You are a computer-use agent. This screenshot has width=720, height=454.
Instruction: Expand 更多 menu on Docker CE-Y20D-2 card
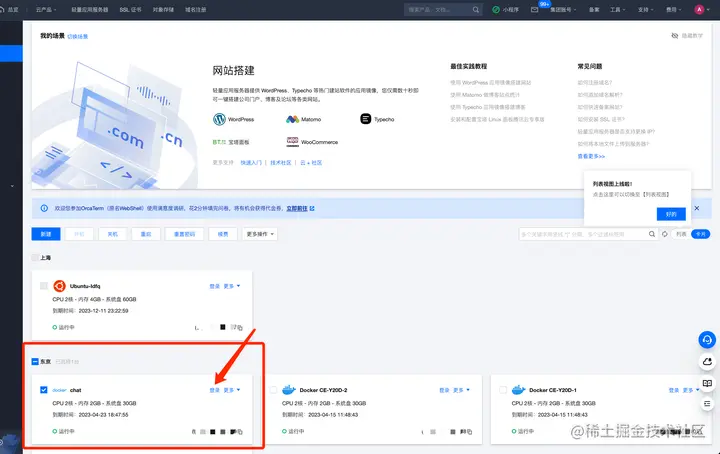[461, 390]
